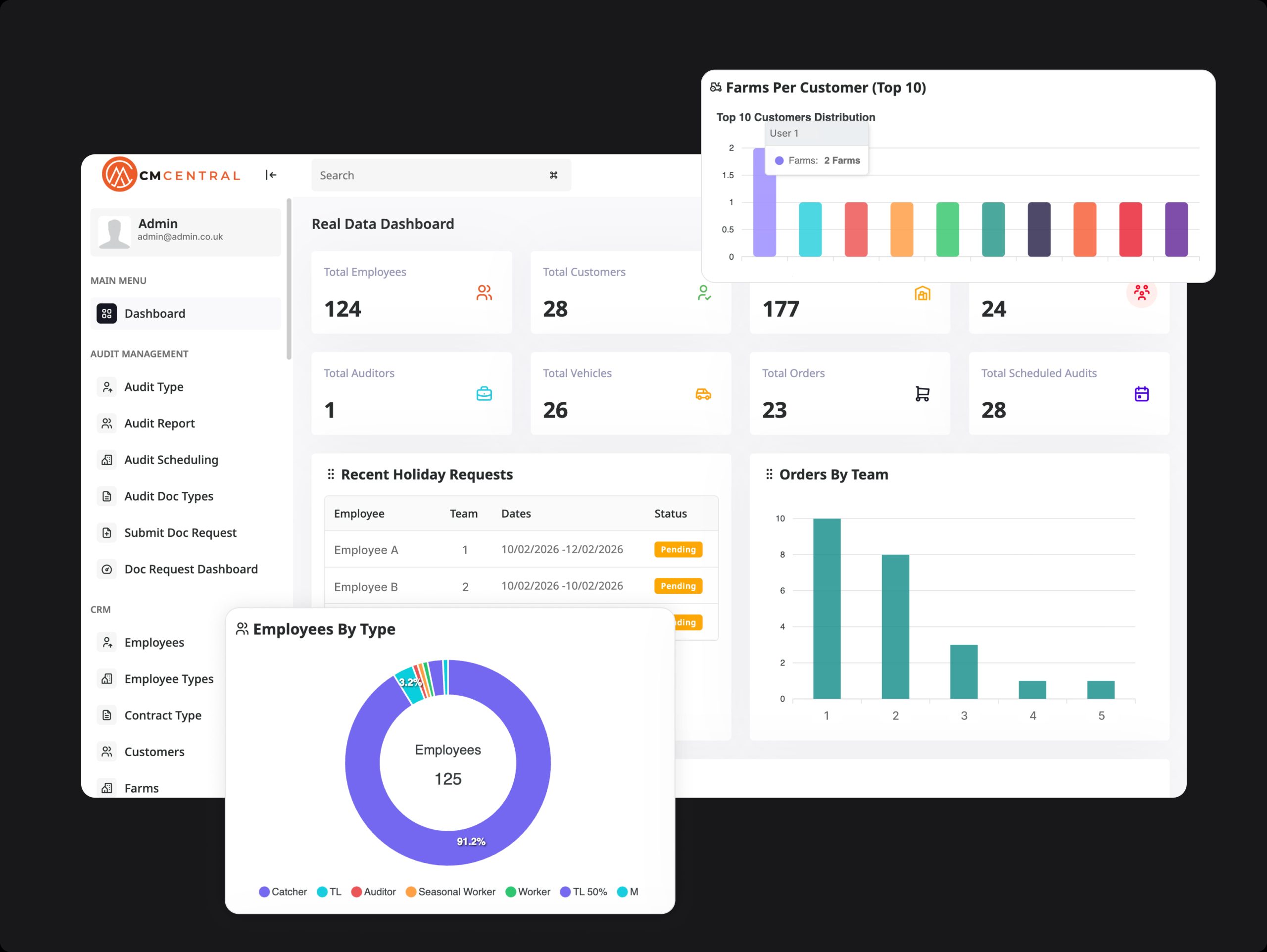Image resolution: width=1267 pixels, height=952 pixels.
Task: Click the car icon on Total Vehicles card
Action: pos(703,393)
